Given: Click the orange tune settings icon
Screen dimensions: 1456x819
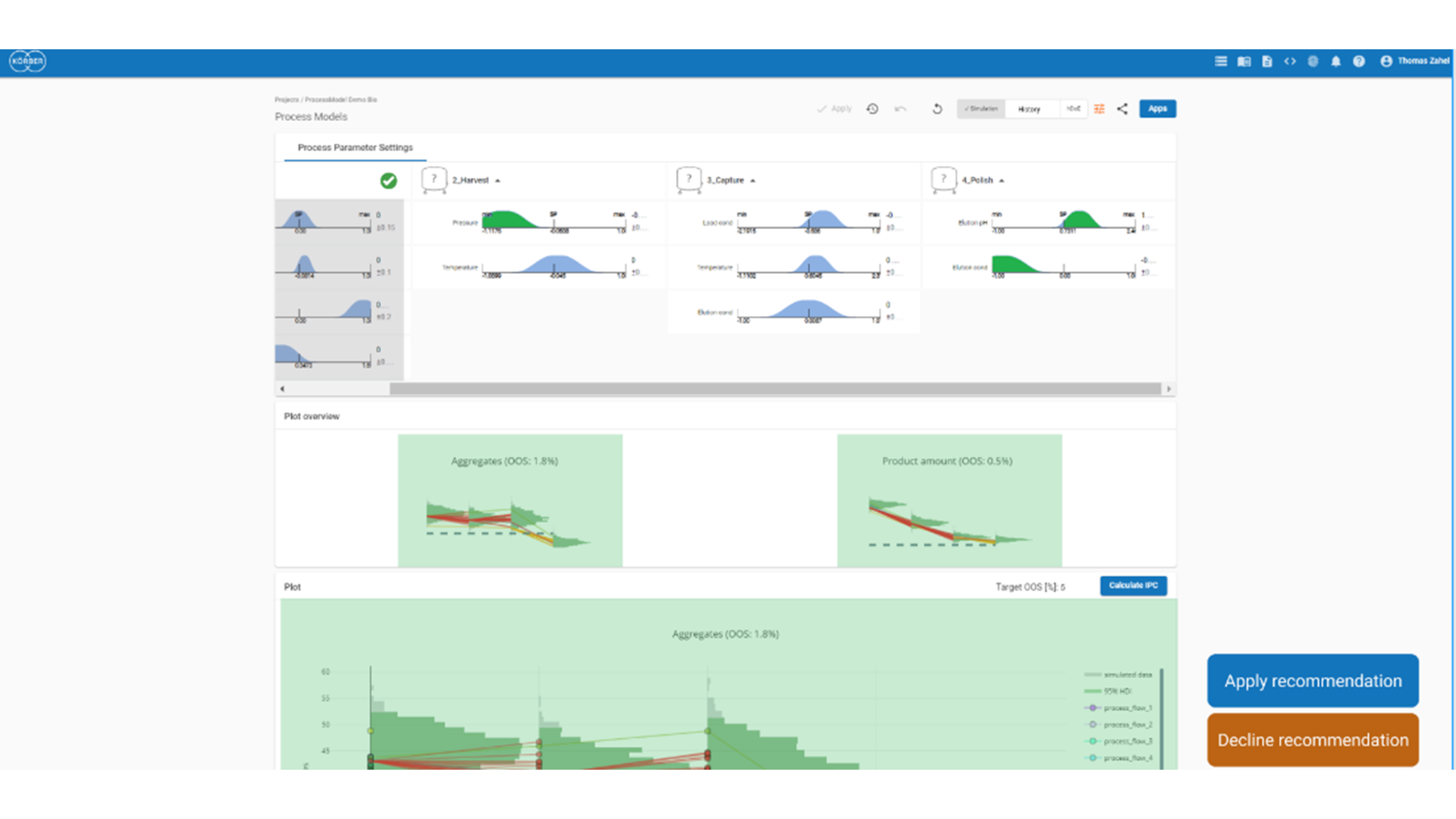Looking at the screenshot, I should point(1099,109).
